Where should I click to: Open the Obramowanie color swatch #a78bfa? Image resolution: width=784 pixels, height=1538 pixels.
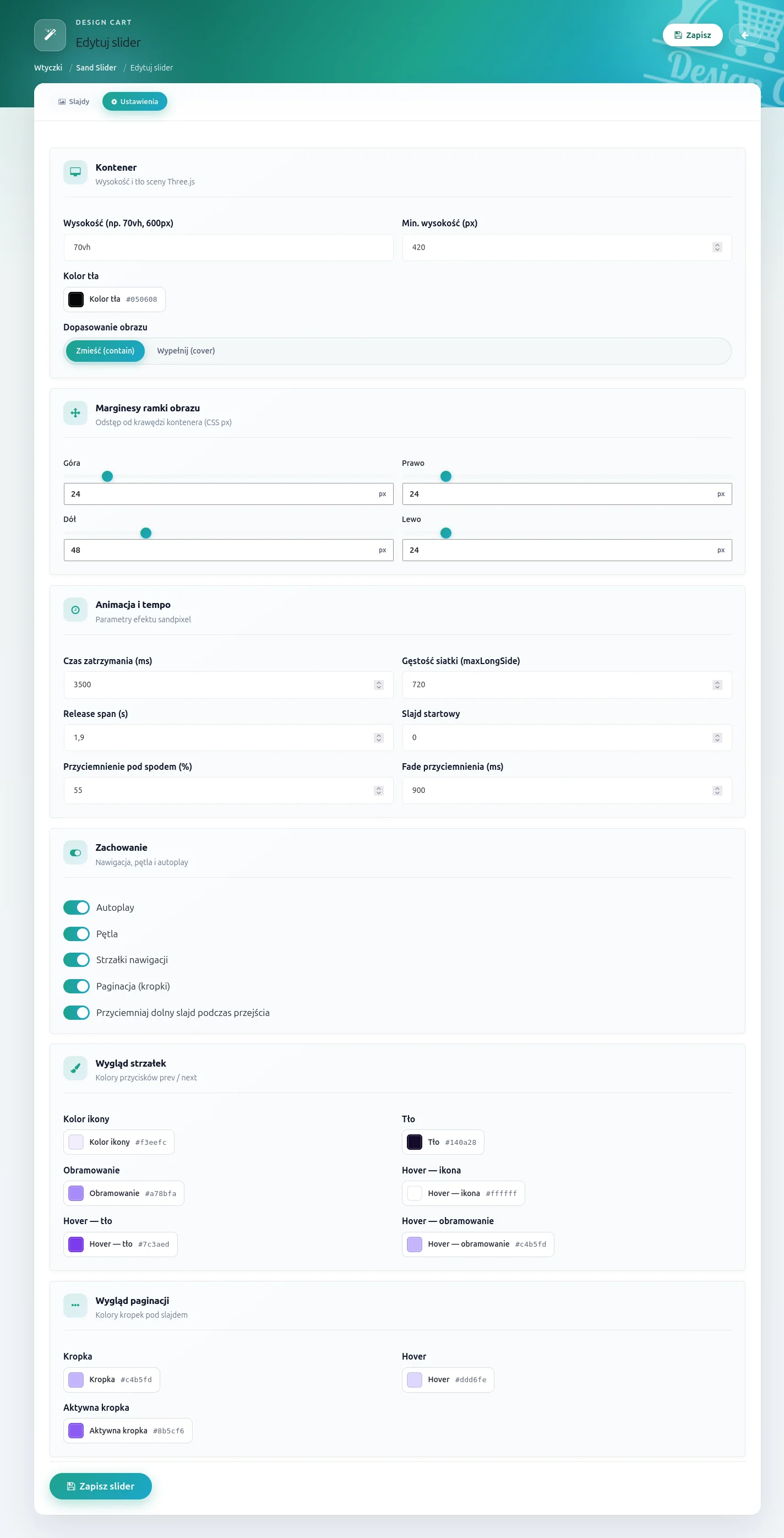[x=123, y=1193]
